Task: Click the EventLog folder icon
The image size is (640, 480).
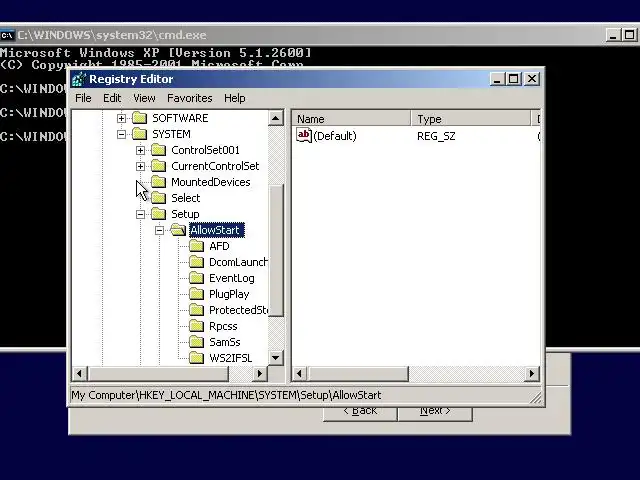Action: (x=196, y=278)
